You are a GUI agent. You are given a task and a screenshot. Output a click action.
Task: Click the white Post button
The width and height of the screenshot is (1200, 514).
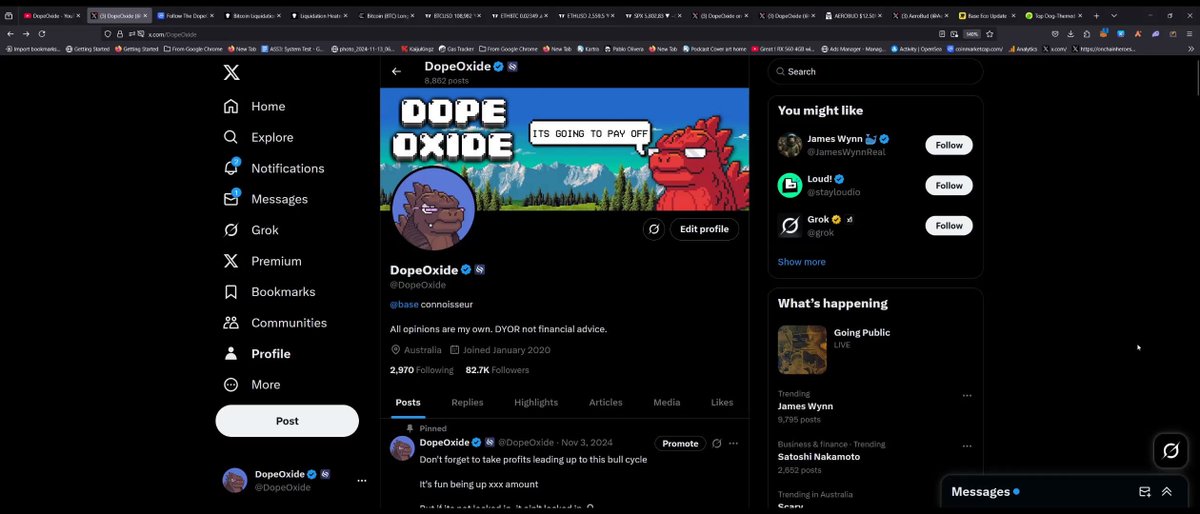point(287,421)
